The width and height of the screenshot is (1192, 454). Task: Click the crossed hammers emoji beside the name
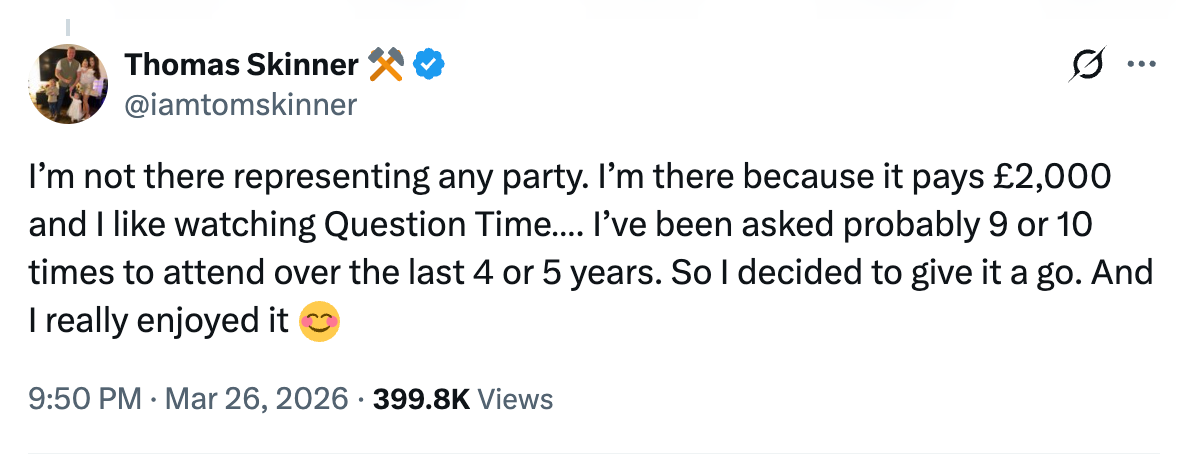(385, 66)
